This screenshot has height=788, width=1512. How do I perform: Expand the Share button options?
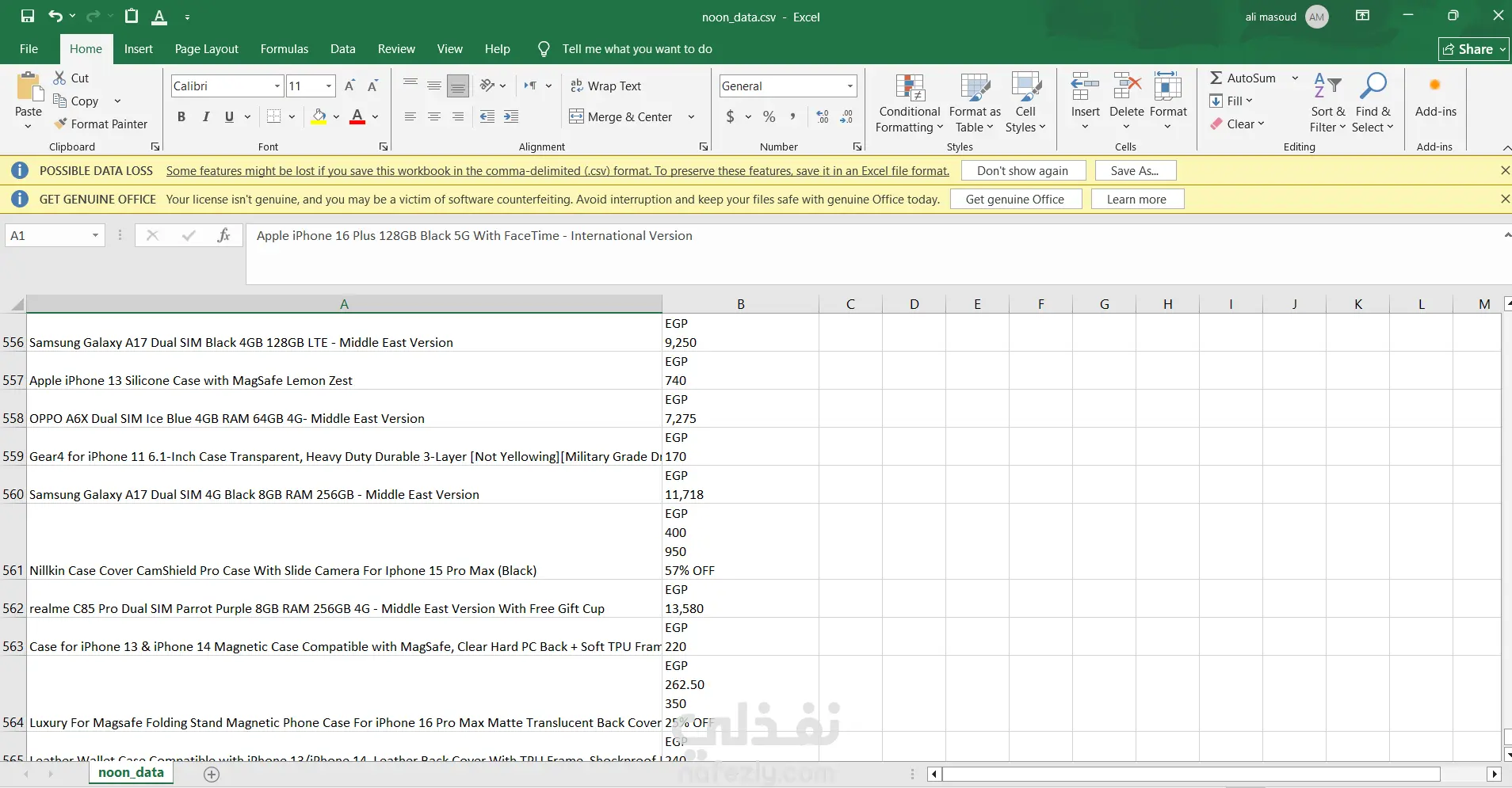click(x=1502, y=49)
